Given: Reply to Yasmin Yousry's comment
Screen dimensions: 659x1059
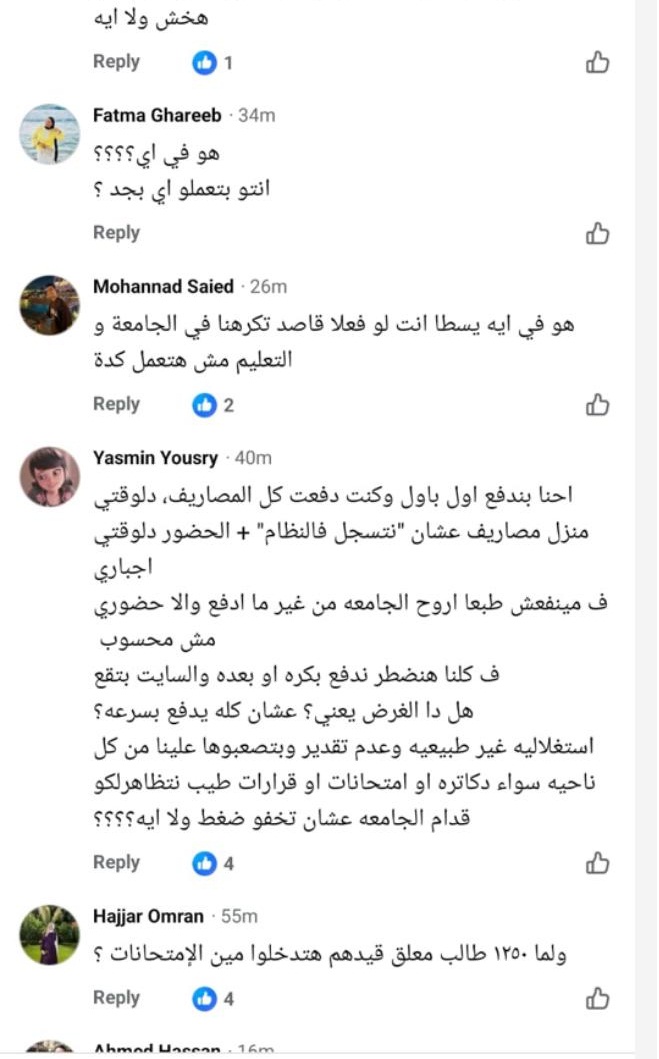Looking at the screenshot, I should click(116, 862).
